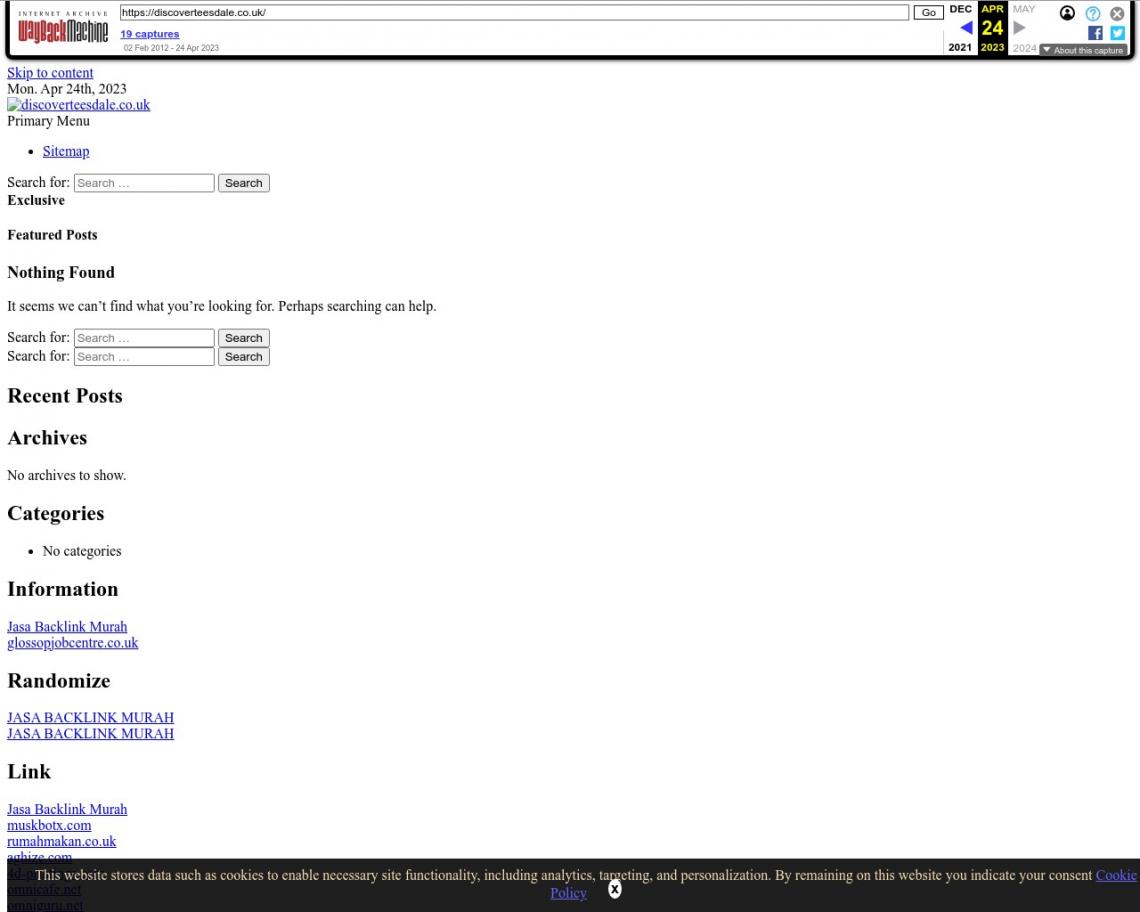Viewport: 1140px width, 912px height.
Task: Share capture on Twitter
Action: point(1117,33)
